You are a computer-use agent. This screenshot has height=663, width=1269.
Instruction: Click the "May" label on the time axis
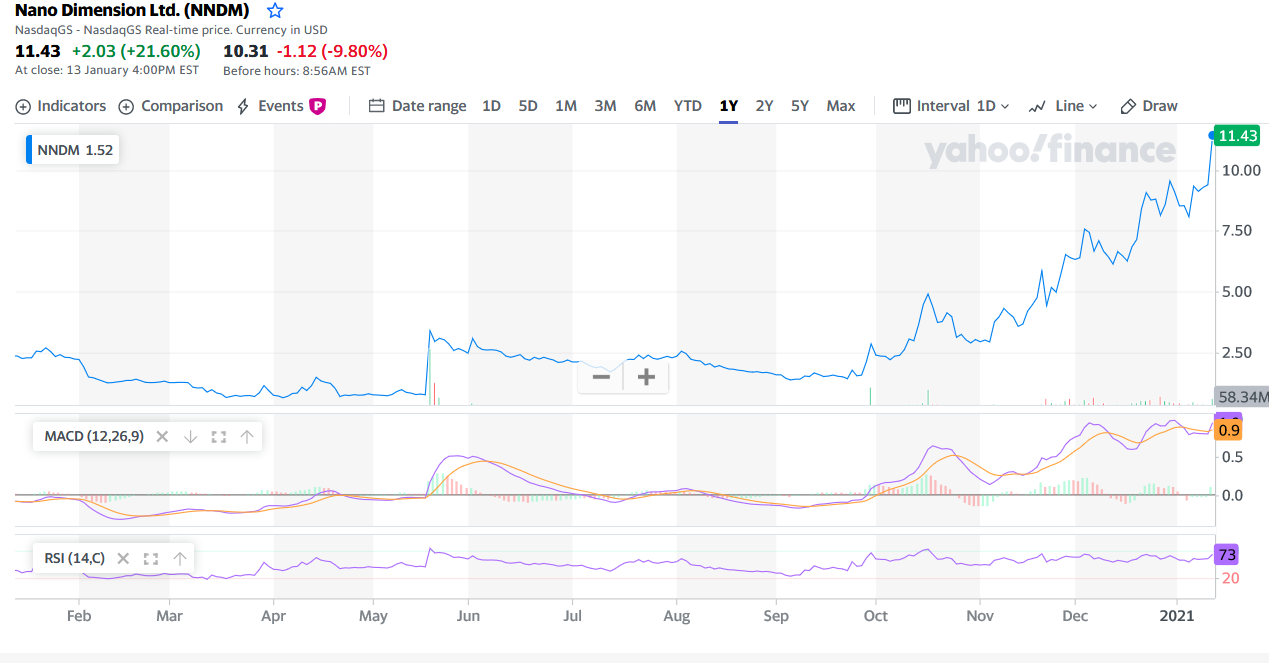pos(373,616)
